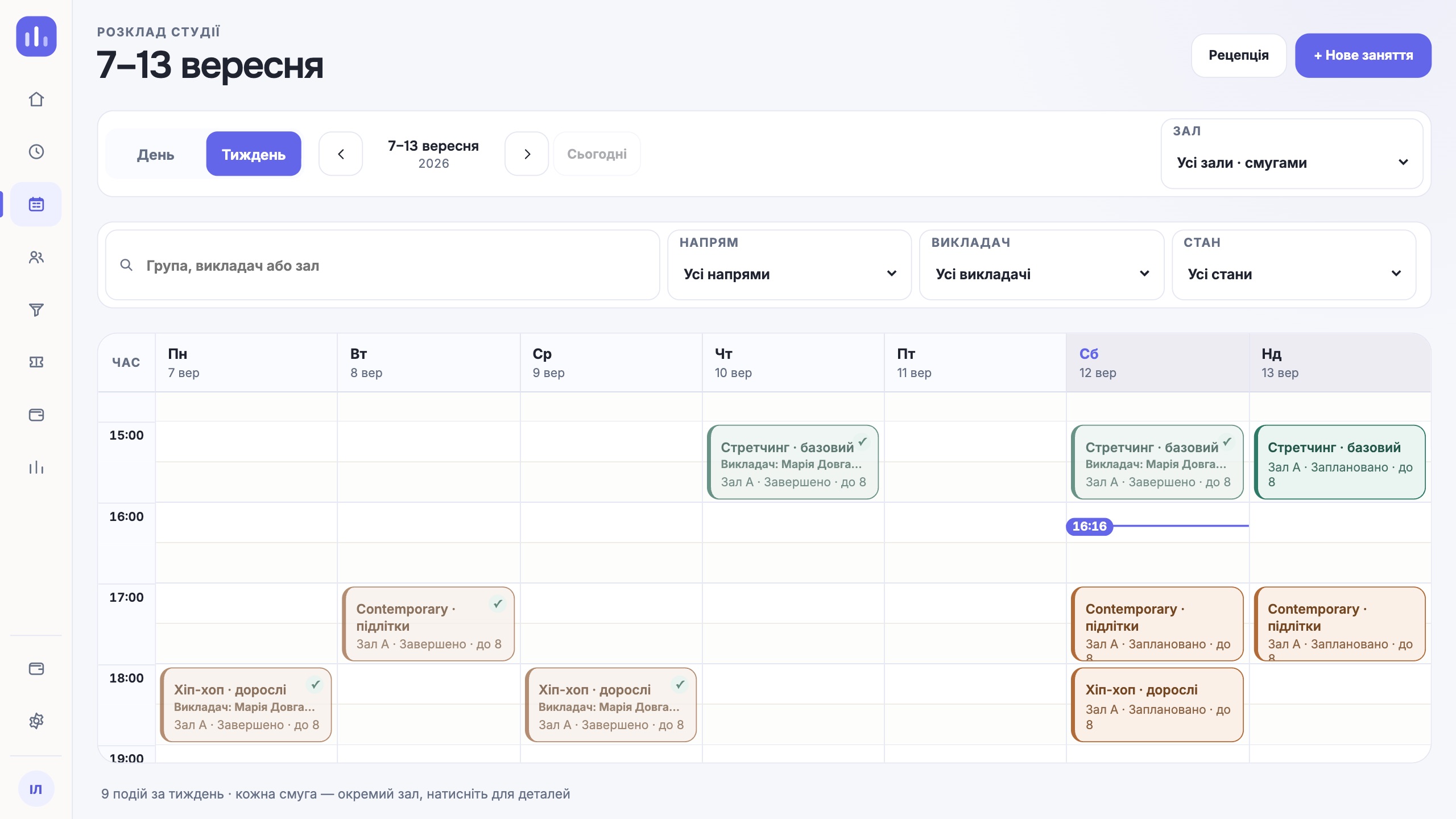Select the Сб 12 вер column header
1456x819 pixels.
pos(1157,363)
